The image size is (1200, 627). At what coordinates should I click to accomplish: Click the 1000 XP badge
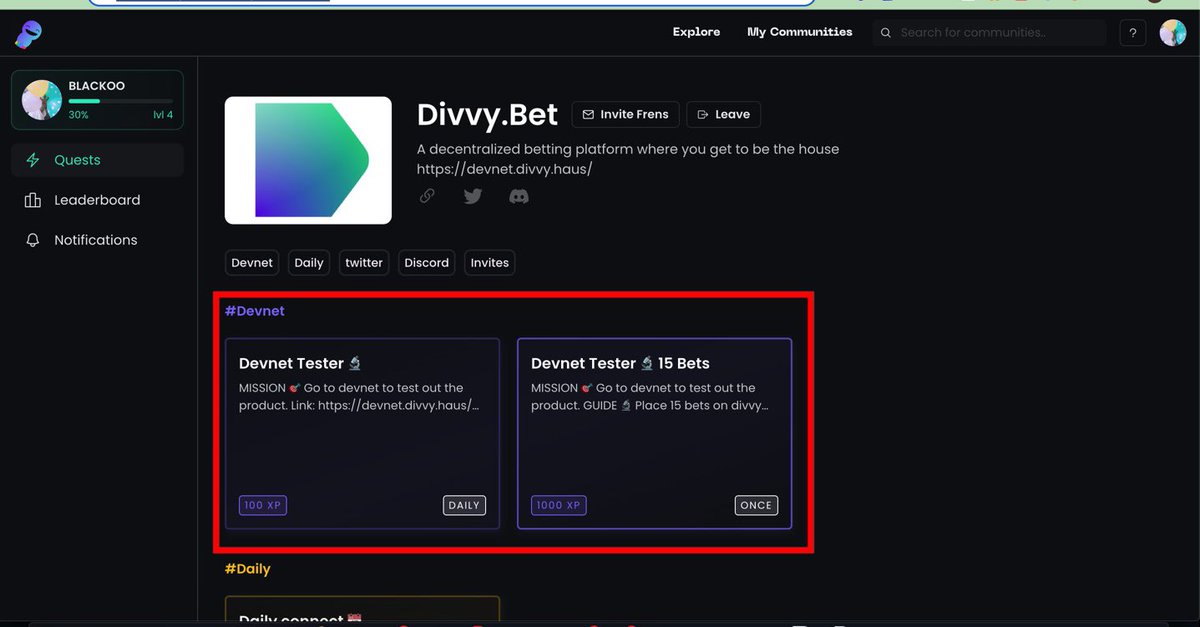click(x=559, y=505)
